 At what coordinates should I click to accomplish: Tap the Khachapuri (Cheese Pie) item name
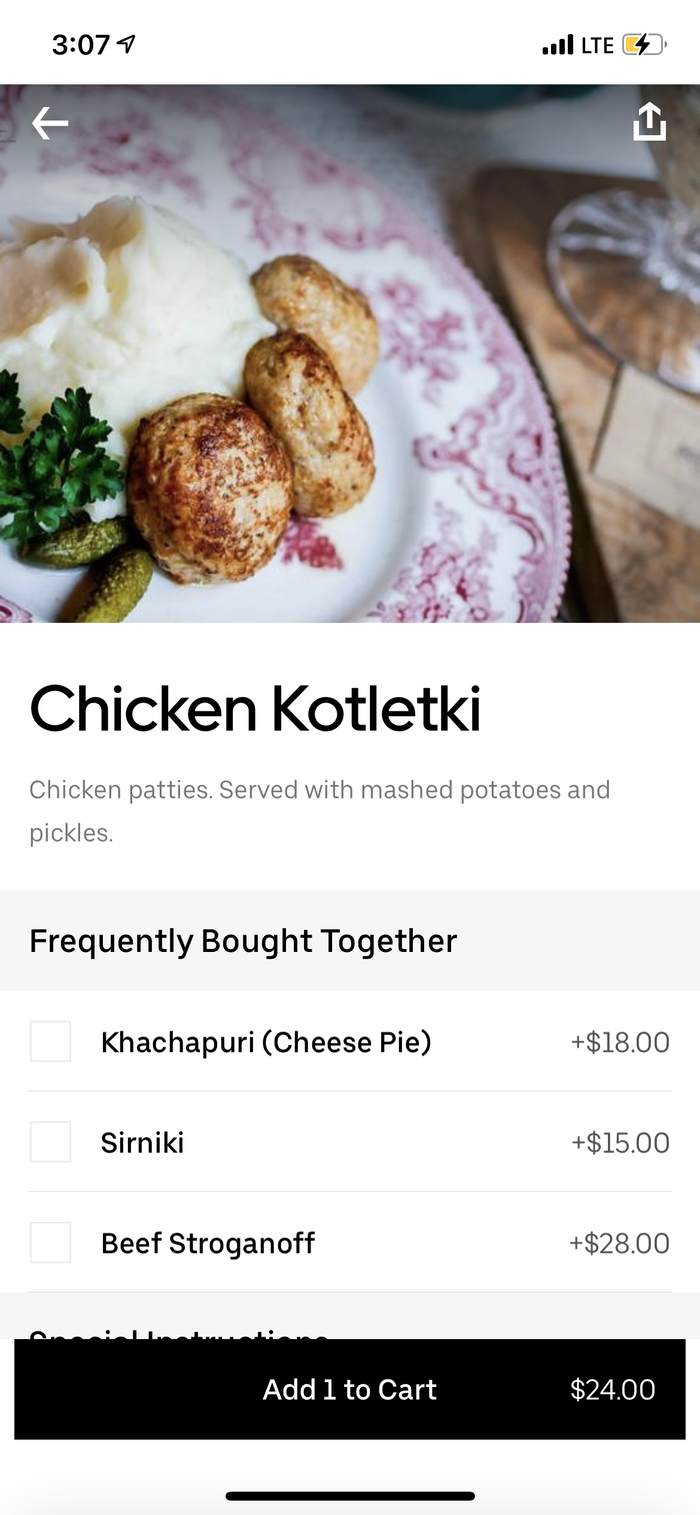click(266, 1042)
